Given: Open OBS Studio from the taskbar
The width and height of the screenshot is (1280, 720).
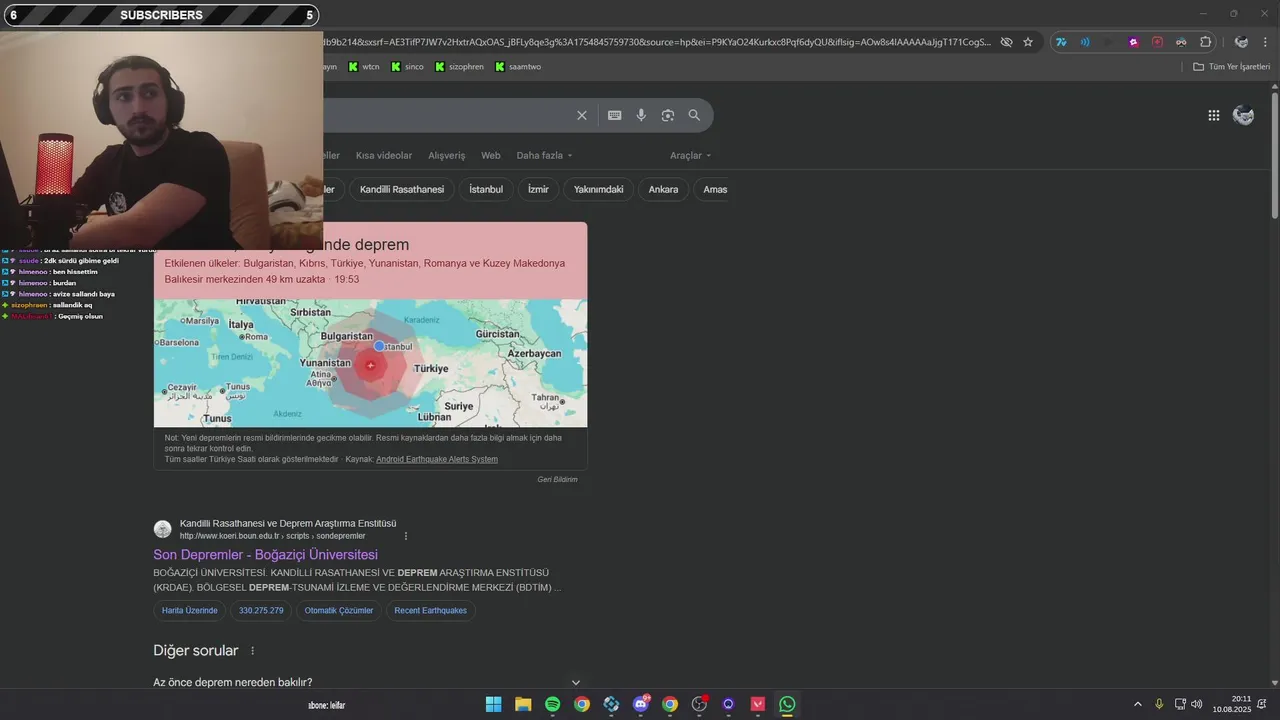Looking at the screenshot, I should click(x=699, y=704).
